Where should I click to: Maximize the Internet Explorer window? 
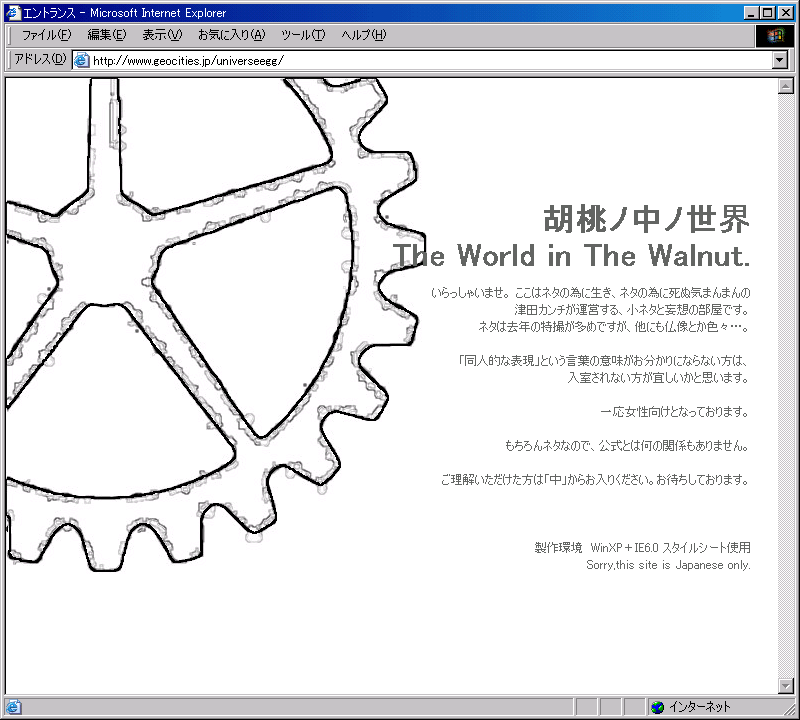point(767,13)
